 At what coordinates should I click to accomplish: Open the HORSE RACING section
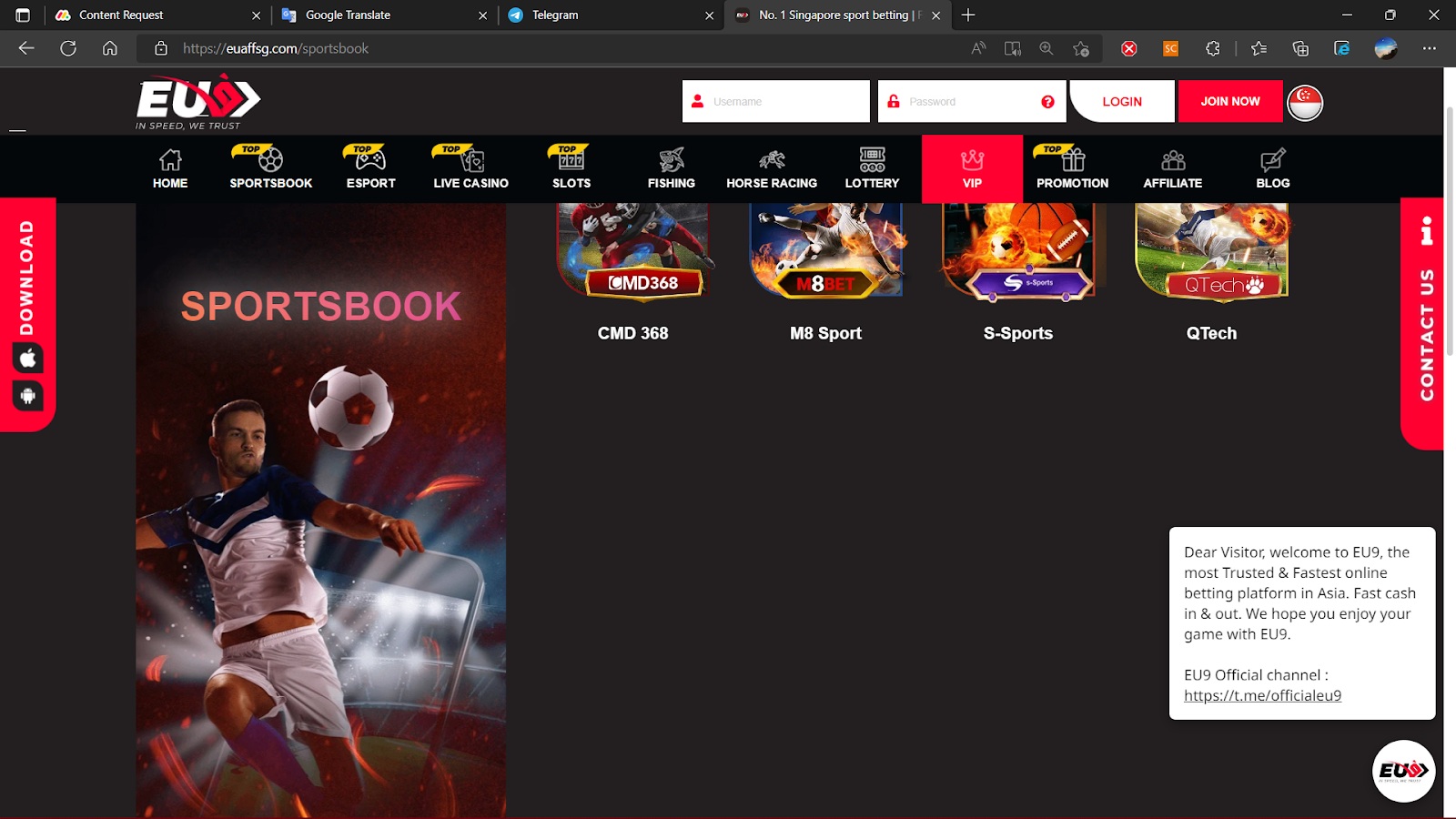(x=772, y=169)
